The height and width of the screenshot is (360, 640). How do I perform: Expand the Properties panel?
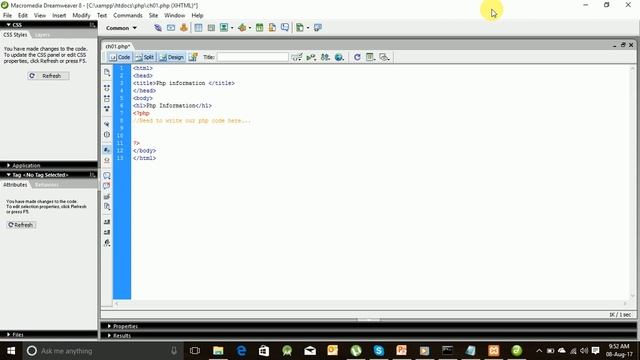109,326
